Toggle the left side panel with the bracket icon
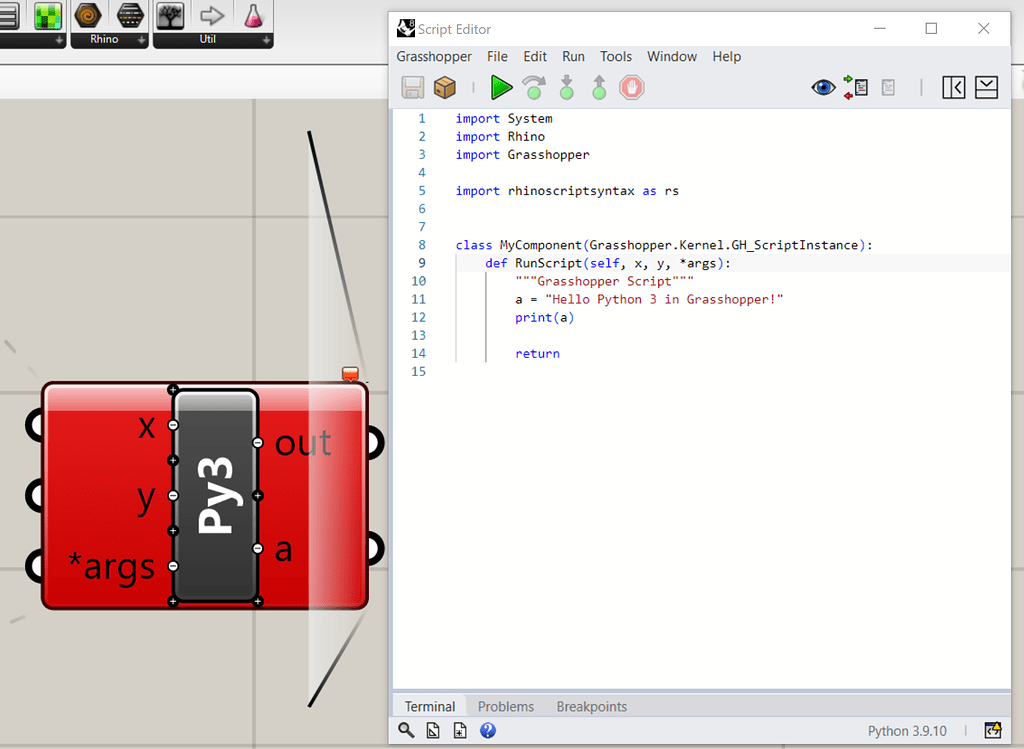Image resolution: width=1024 pixels, height=749 pixels. [953, 87]
